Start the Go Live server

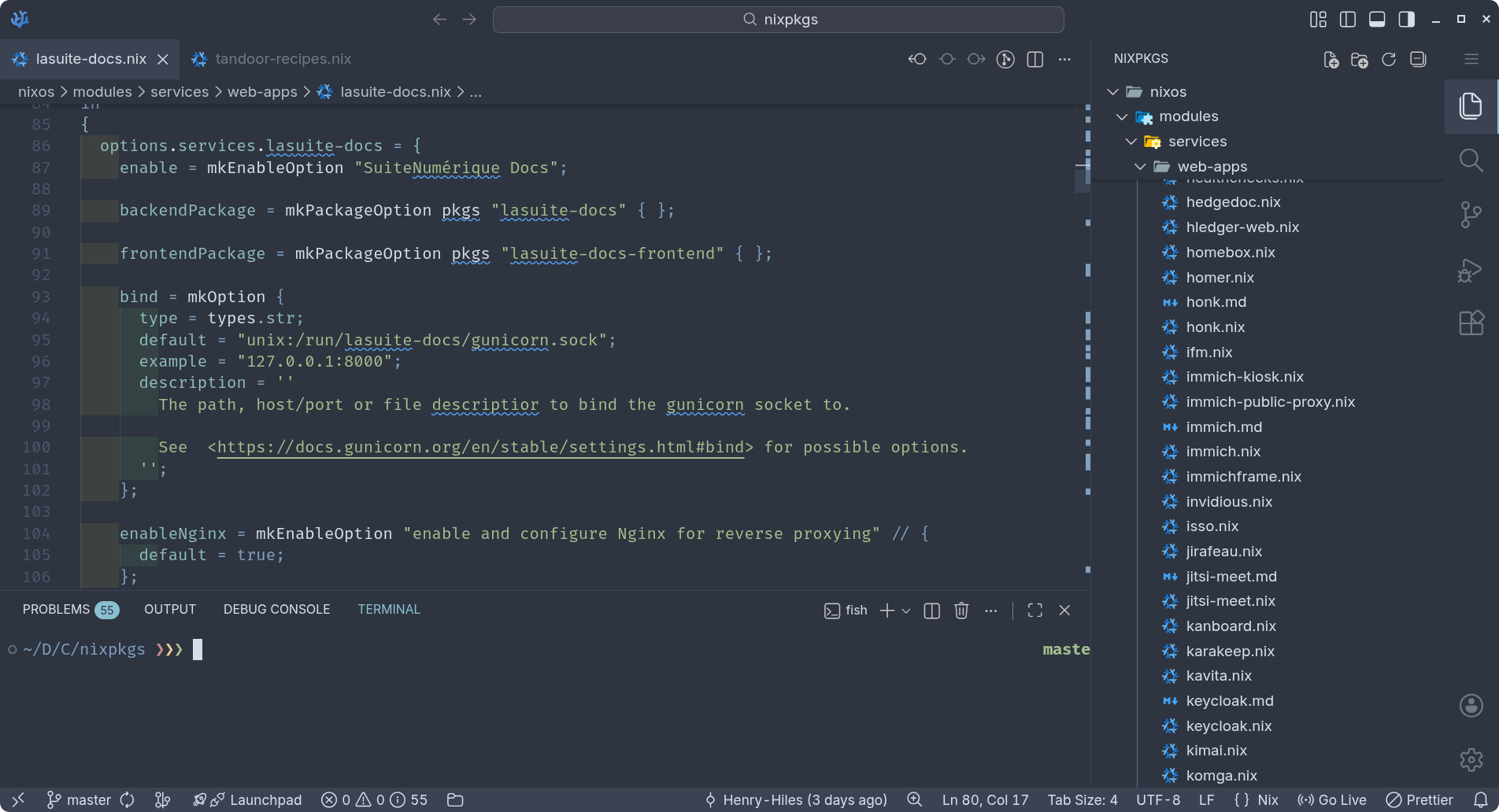pos(1332,799)
